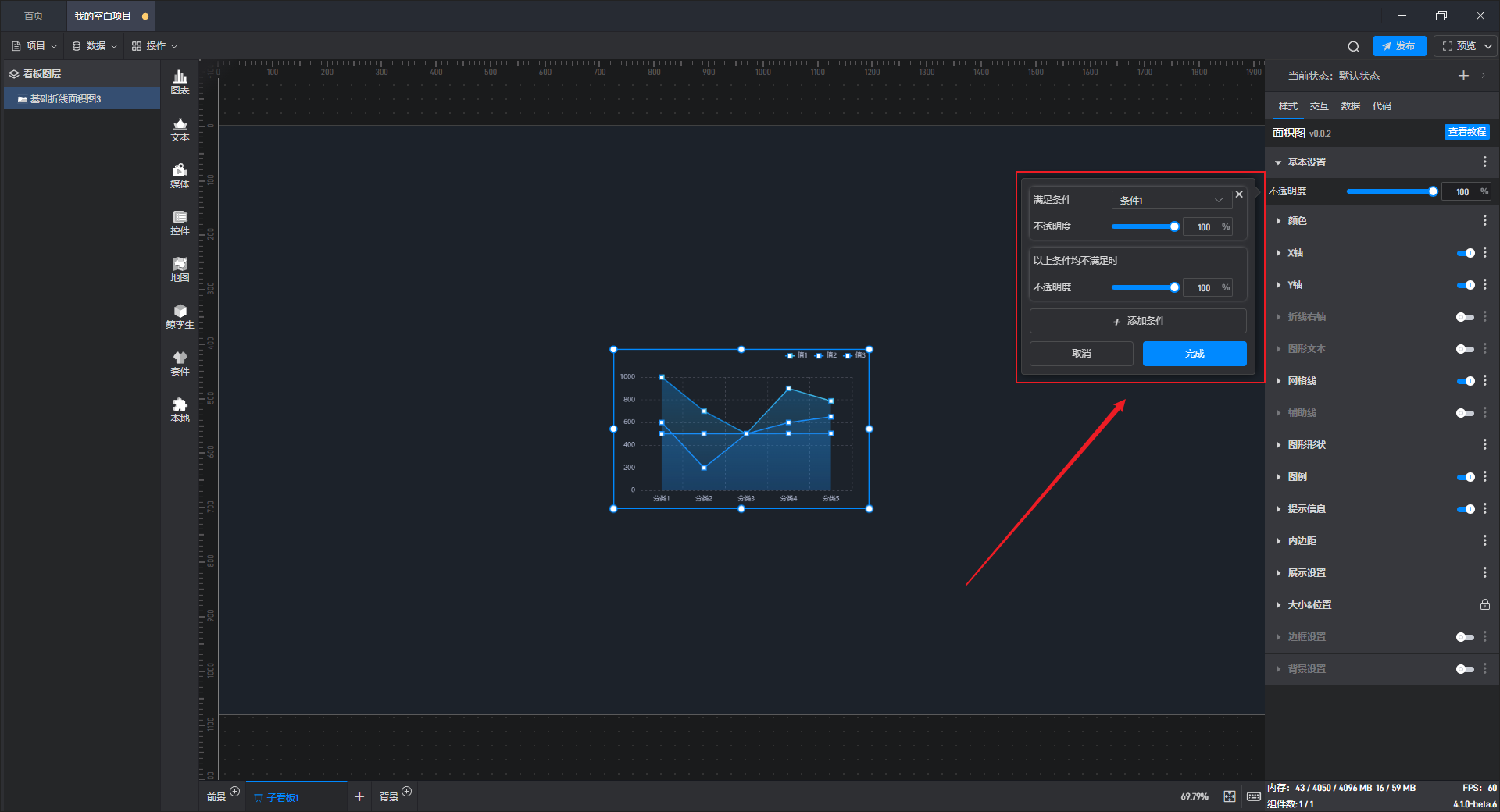The width and height of the screenshot is (1500, 812).
Task: Open the 满足条件 dropdown showing 条件1
Action: point(1171,200)
